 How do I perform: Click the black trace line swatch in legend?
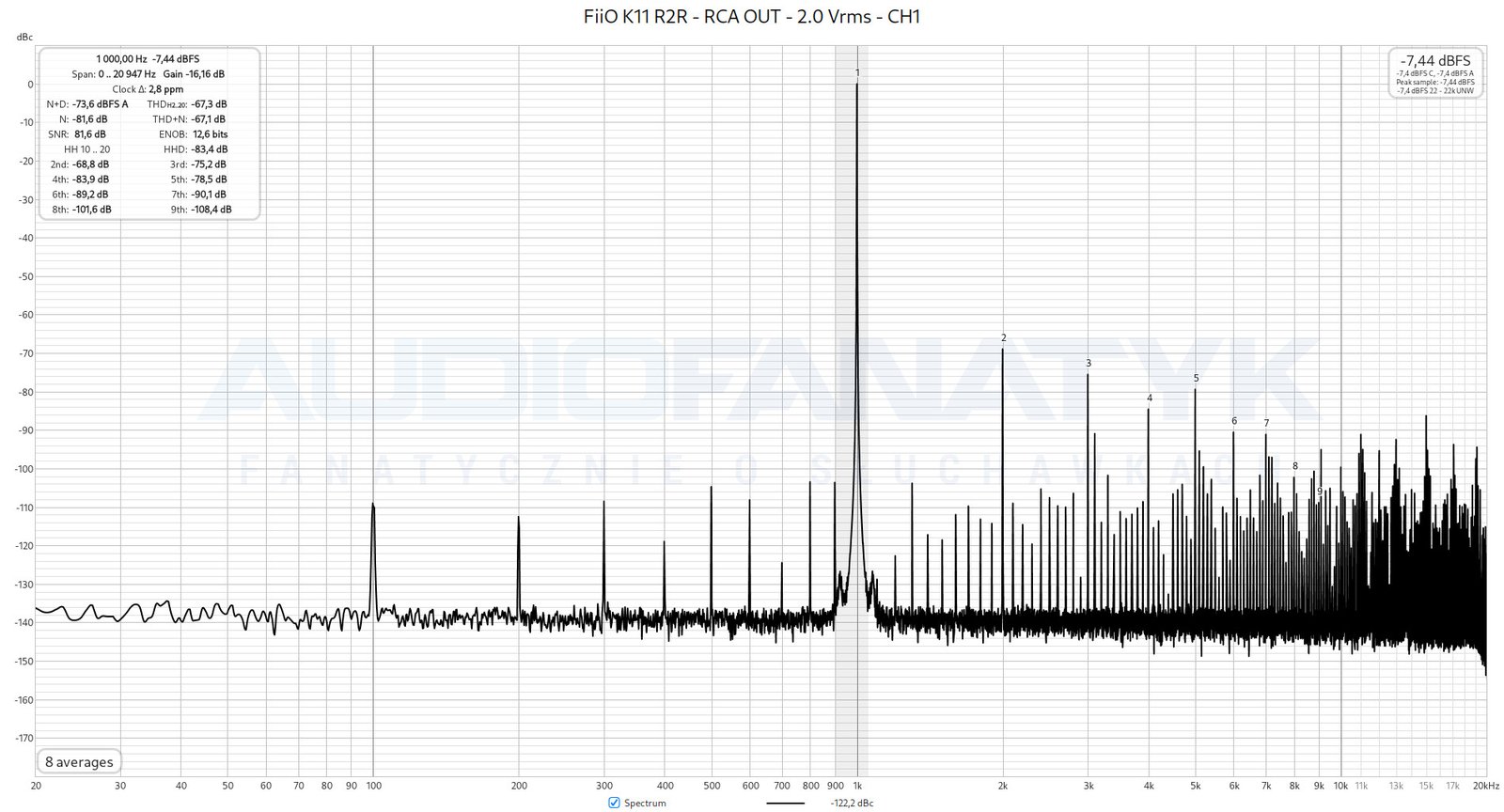[785, 804]
